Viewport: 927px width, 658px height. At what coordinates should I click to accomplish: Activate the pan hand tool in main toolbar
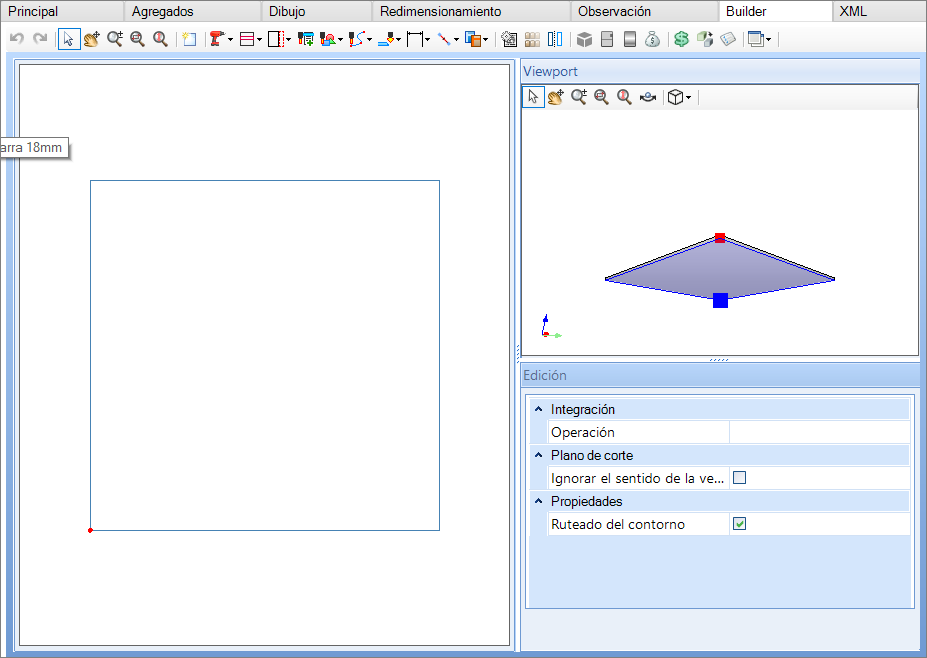coord(92,39)
